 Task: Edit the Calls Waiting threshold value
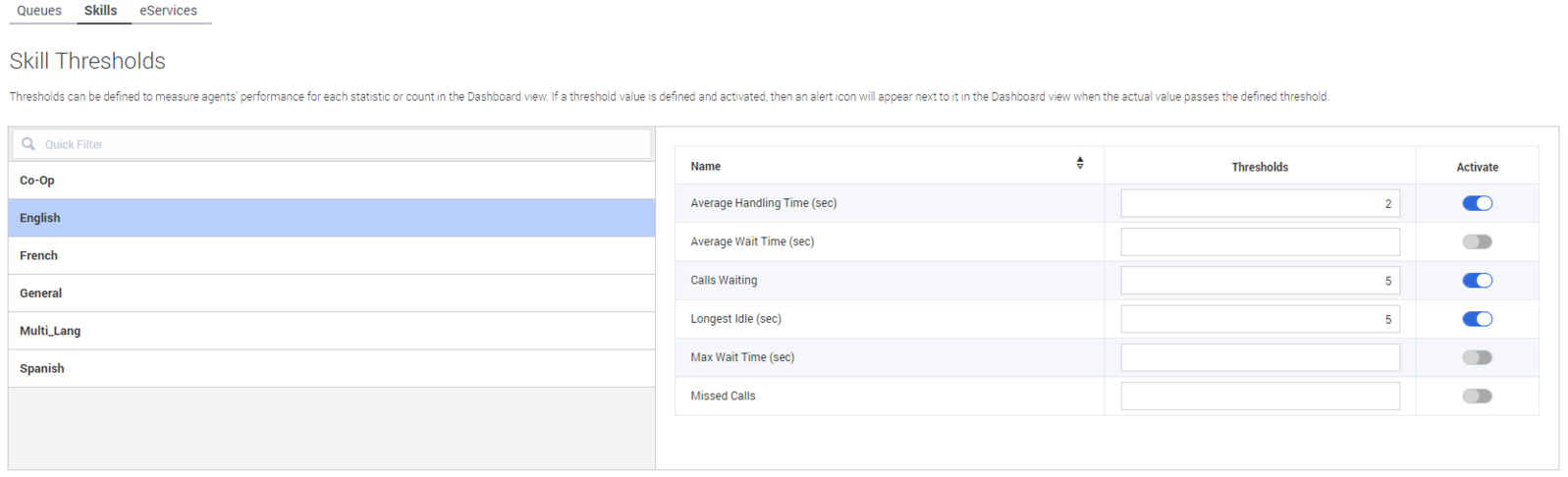(1260, 281)
